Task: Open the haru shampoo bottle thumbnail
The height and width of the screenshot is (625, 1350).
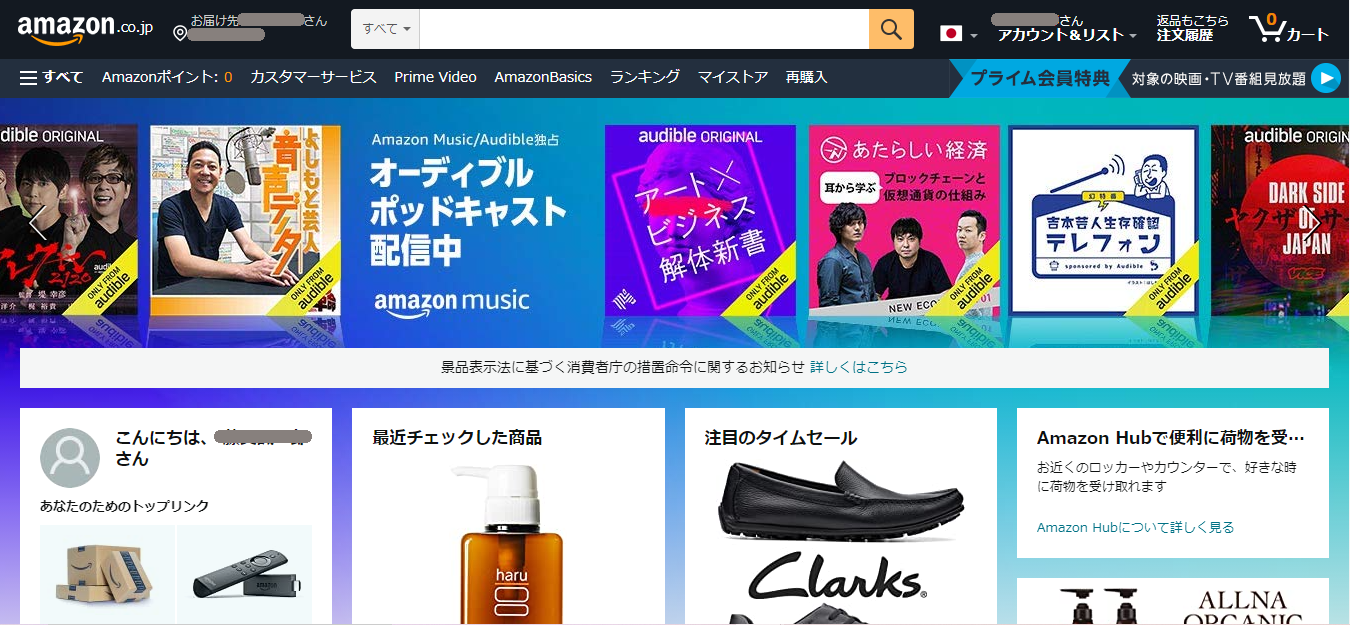Action: [508, 545]
